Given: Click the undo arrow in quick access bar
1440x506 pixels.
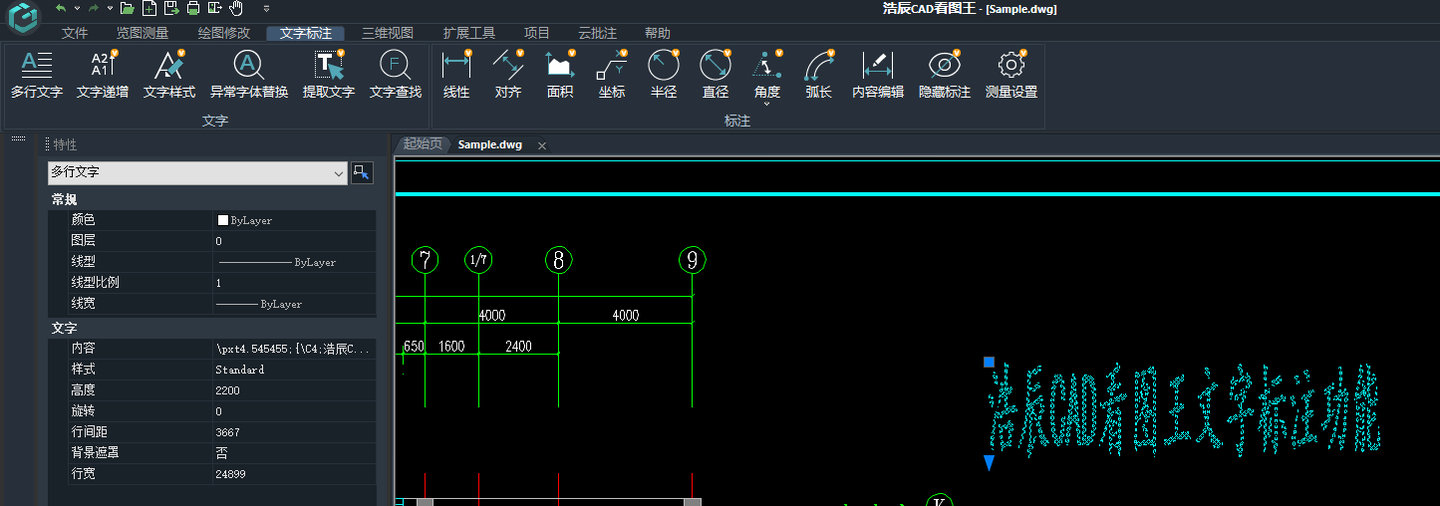Looking at the screenshot, I should 61,8.
